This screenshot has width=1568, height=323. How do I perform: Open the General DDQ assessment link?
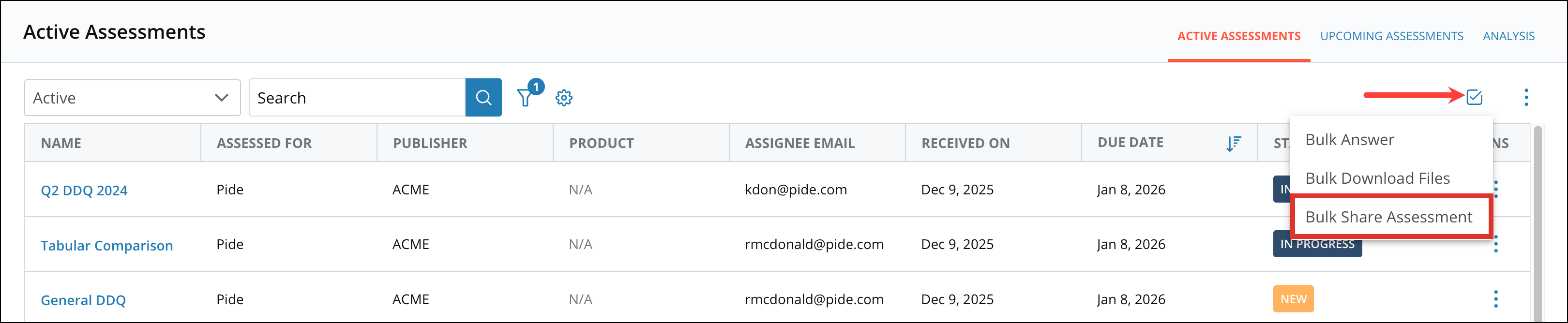tap(83, 300)
